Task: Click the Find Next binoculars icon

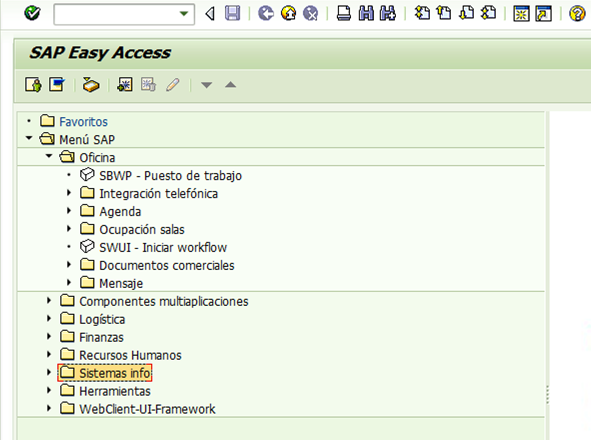Action: (388, 14)
